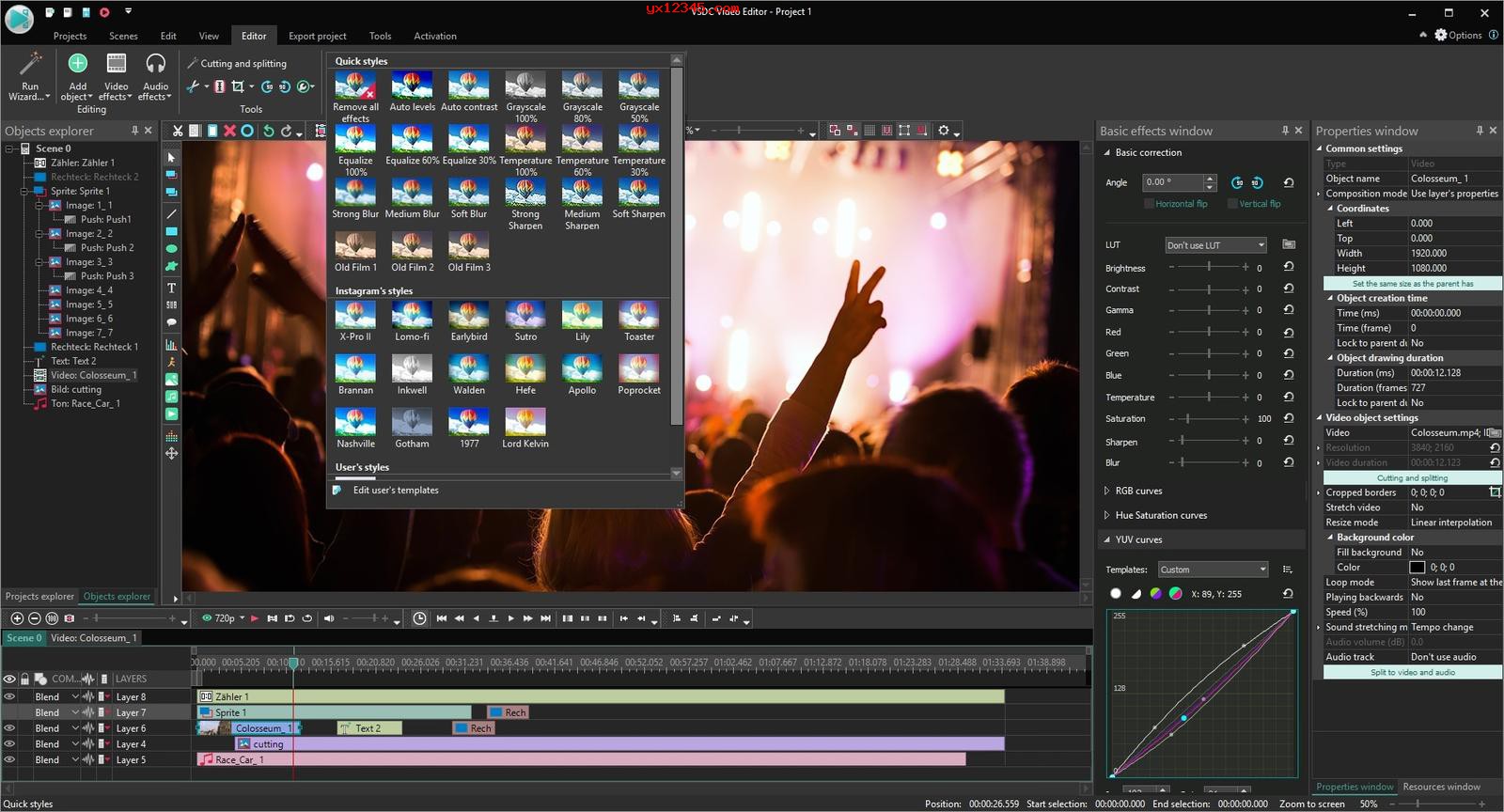Open the Run Wizard tool

[30, 76]
